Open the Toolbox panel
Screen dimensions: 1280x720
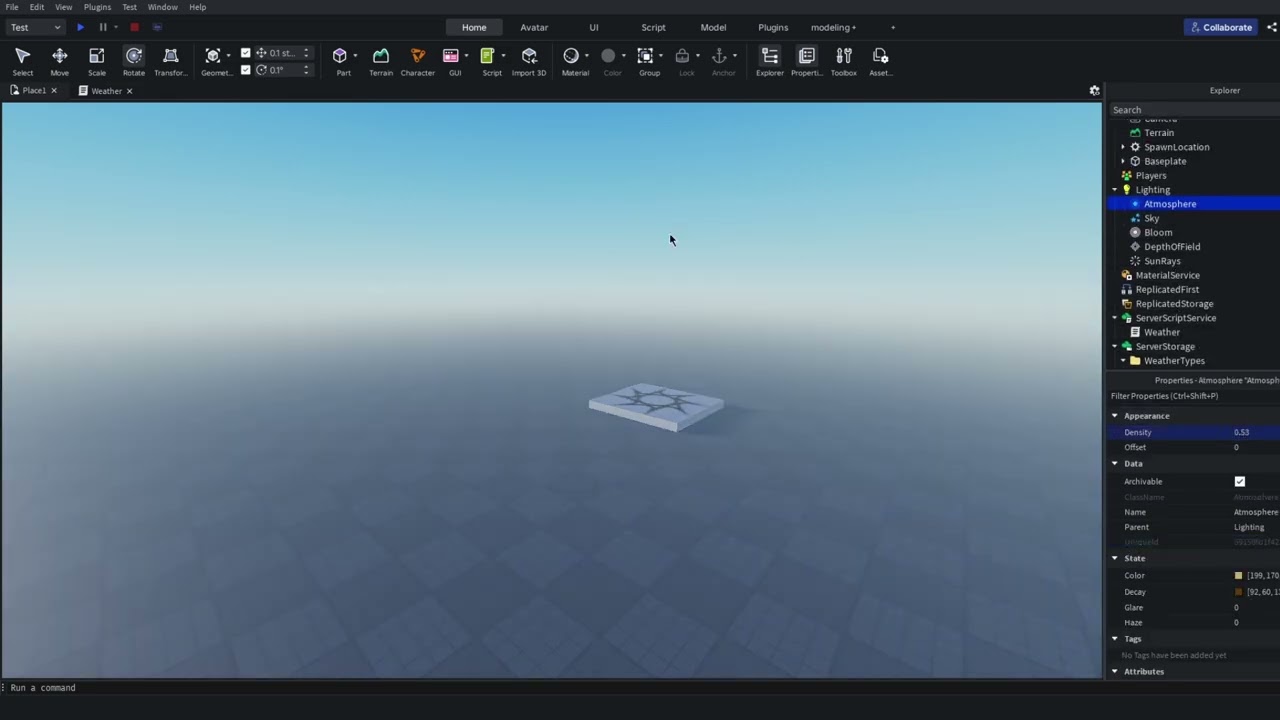(x=844, y=61)
